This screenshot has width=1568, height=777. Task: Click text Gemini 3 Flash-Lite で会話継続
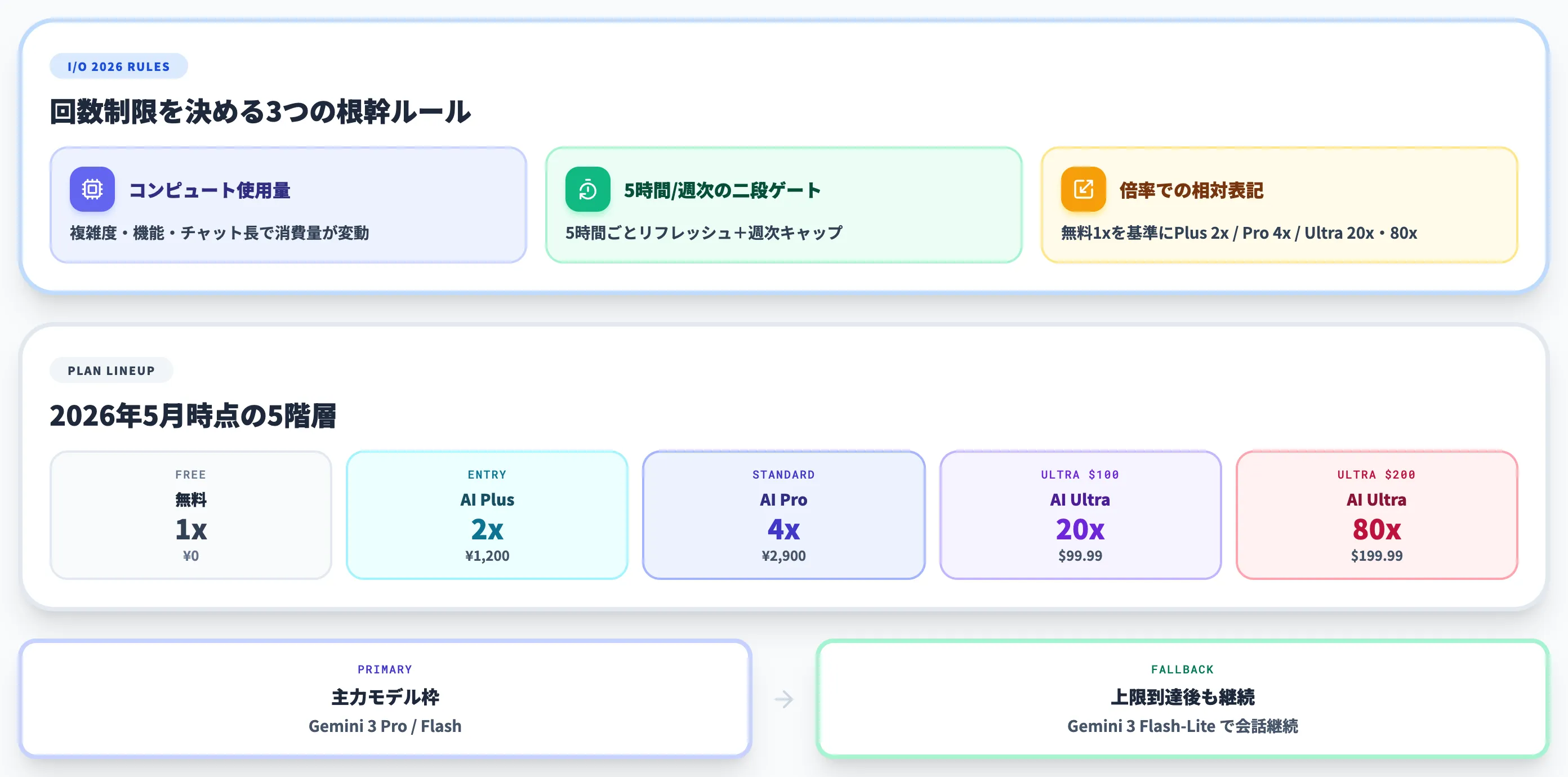coord(1182,726)
